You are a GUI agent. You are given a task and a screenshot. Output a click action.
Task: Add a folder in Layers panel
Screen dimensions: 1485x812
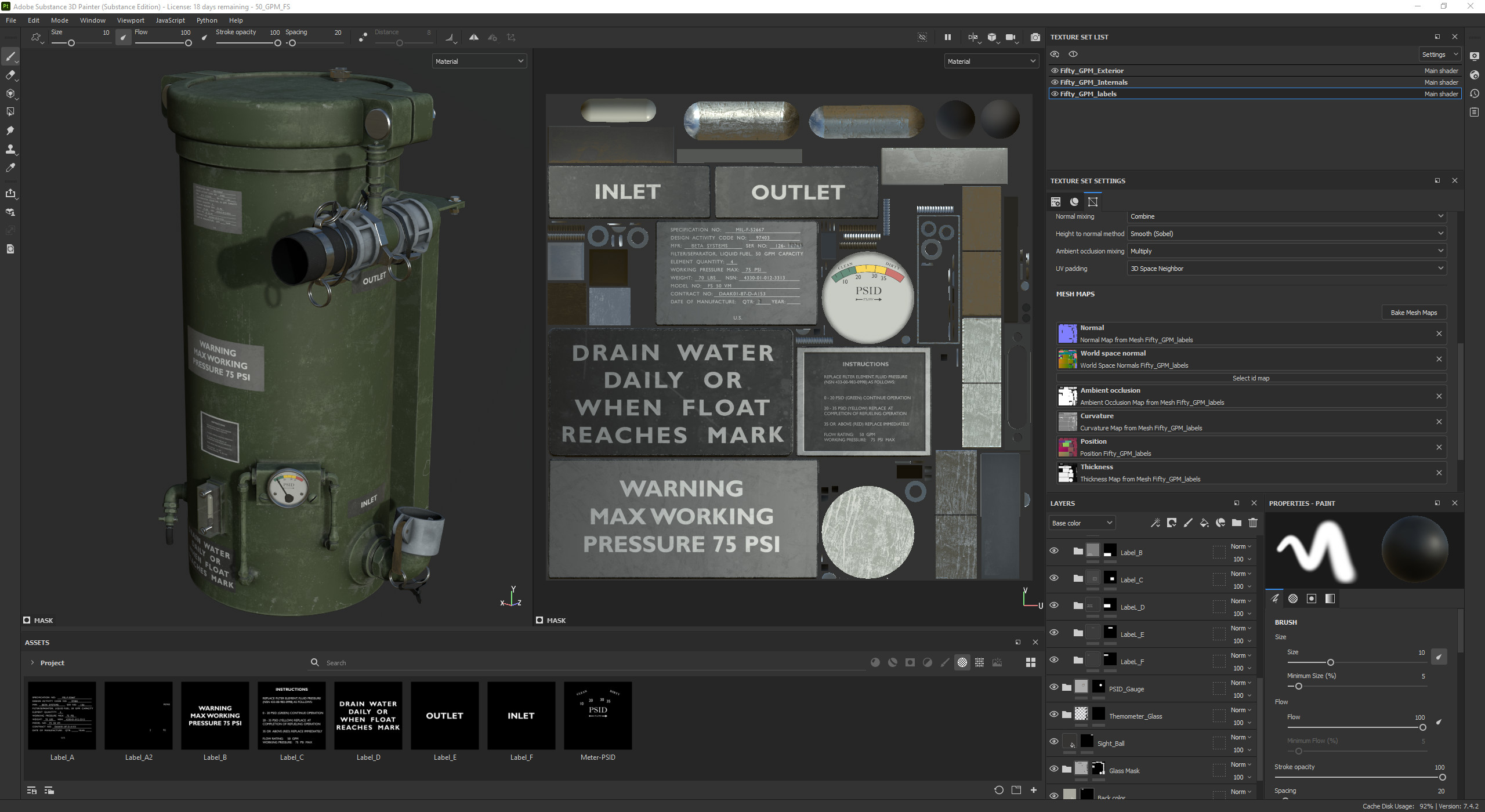[x=1237, y=523]
